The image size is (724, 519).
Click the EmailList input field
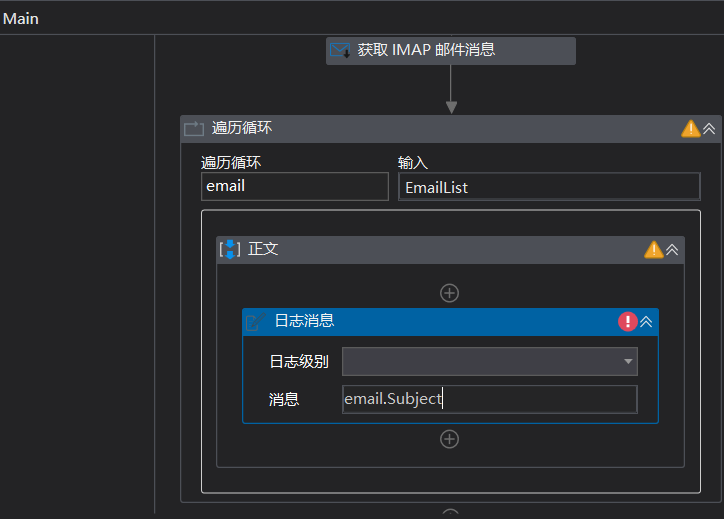tap(549, 187)
